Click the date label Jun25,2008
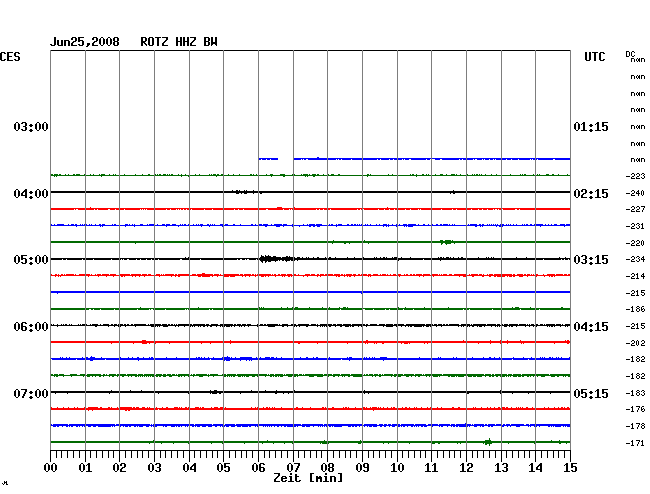Viewport: 650px width, 494px height. coord(85,42)
